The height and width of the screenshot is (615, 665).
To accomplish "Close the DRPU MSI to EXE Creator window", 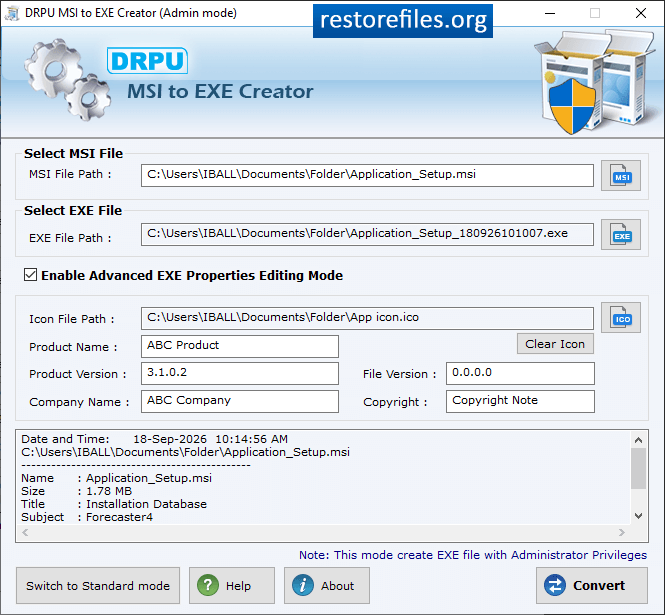I will click(641, 13).
